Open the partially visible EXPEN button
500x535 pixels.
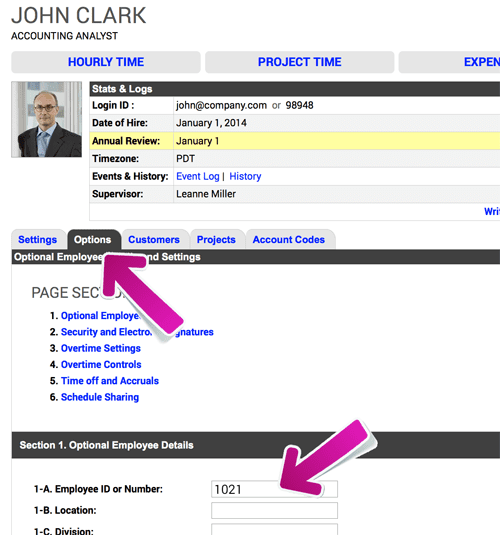pos(449,62)
